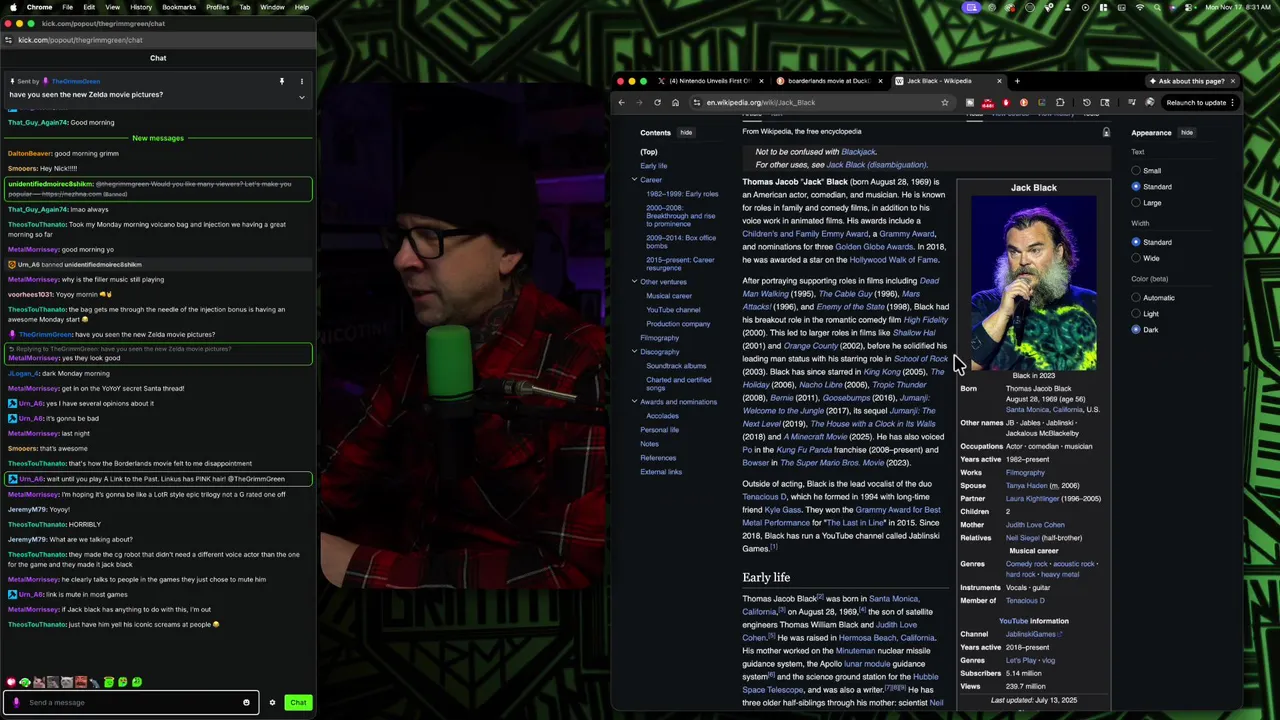Collapse the Career section in Contents

coord(634,180)
